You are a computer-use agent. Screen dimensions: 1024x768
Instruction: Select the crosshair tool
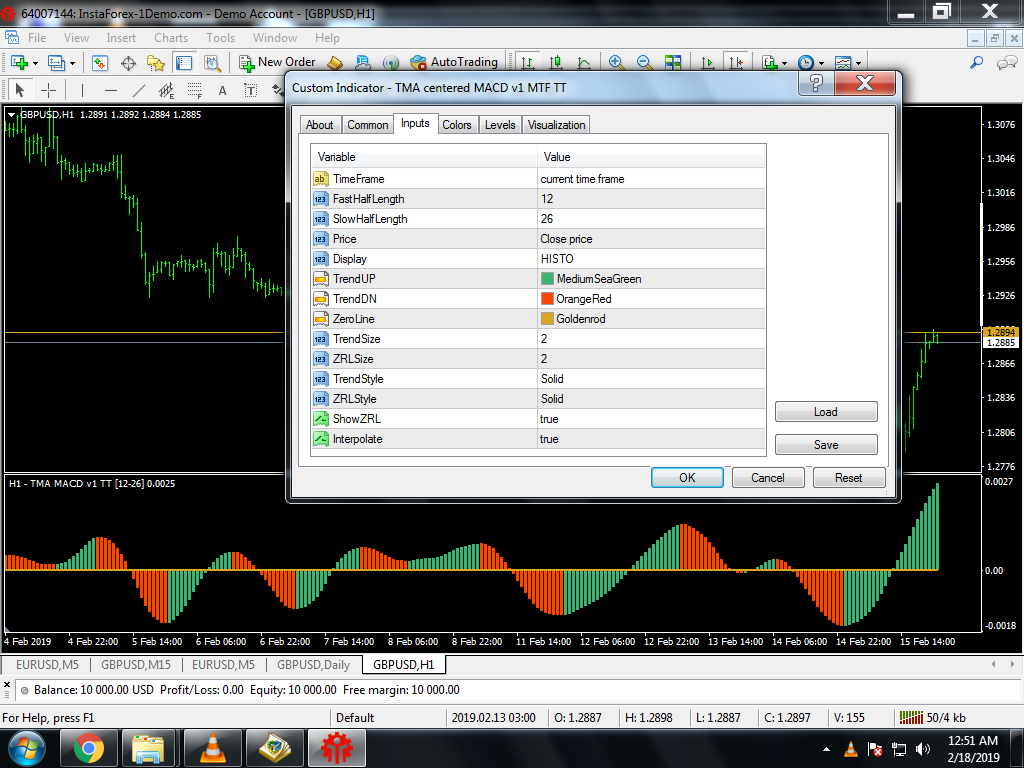(x=48, y=89)
